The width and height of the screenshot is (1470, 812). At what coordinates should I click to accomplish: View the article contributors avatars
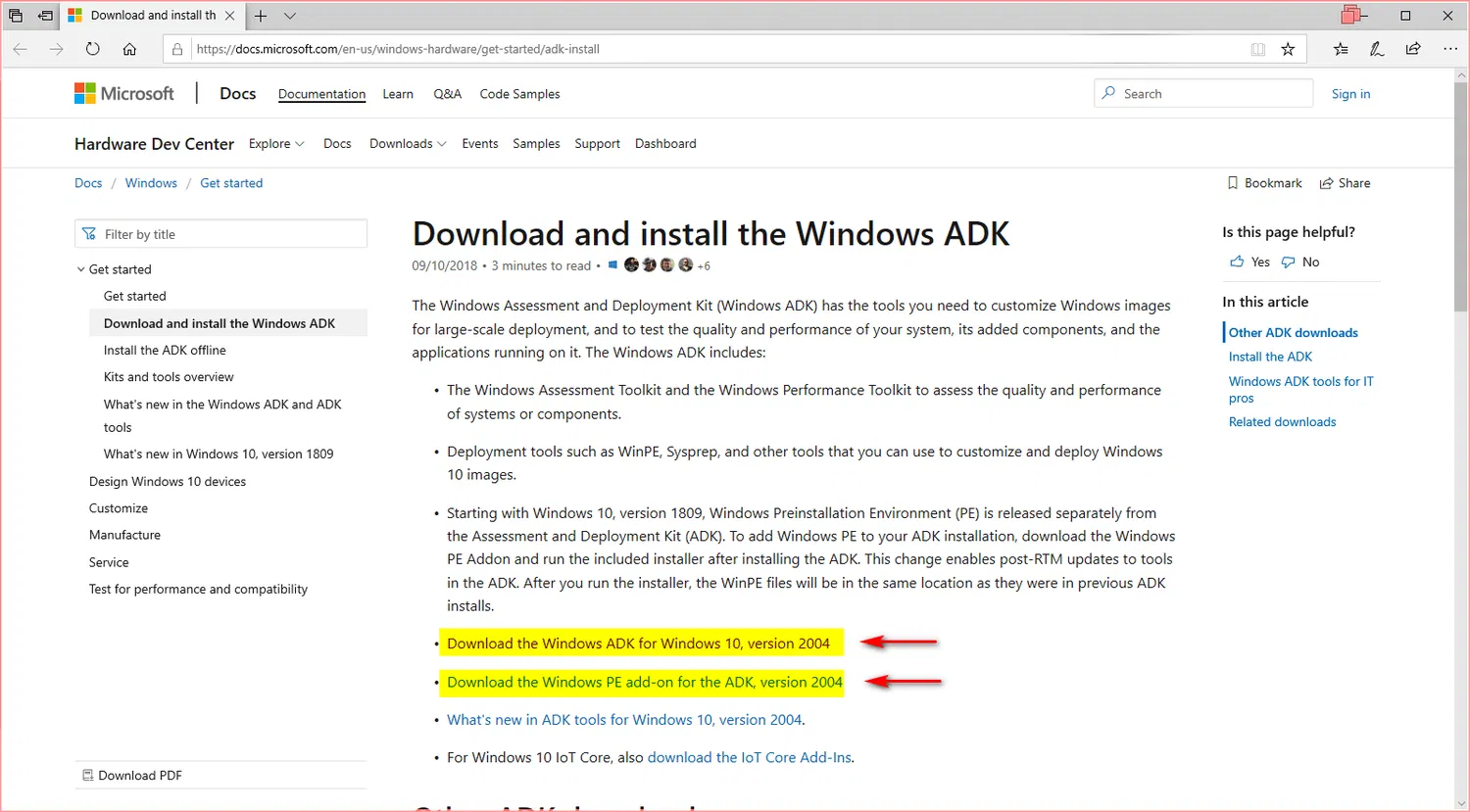[x=659, y=265]
